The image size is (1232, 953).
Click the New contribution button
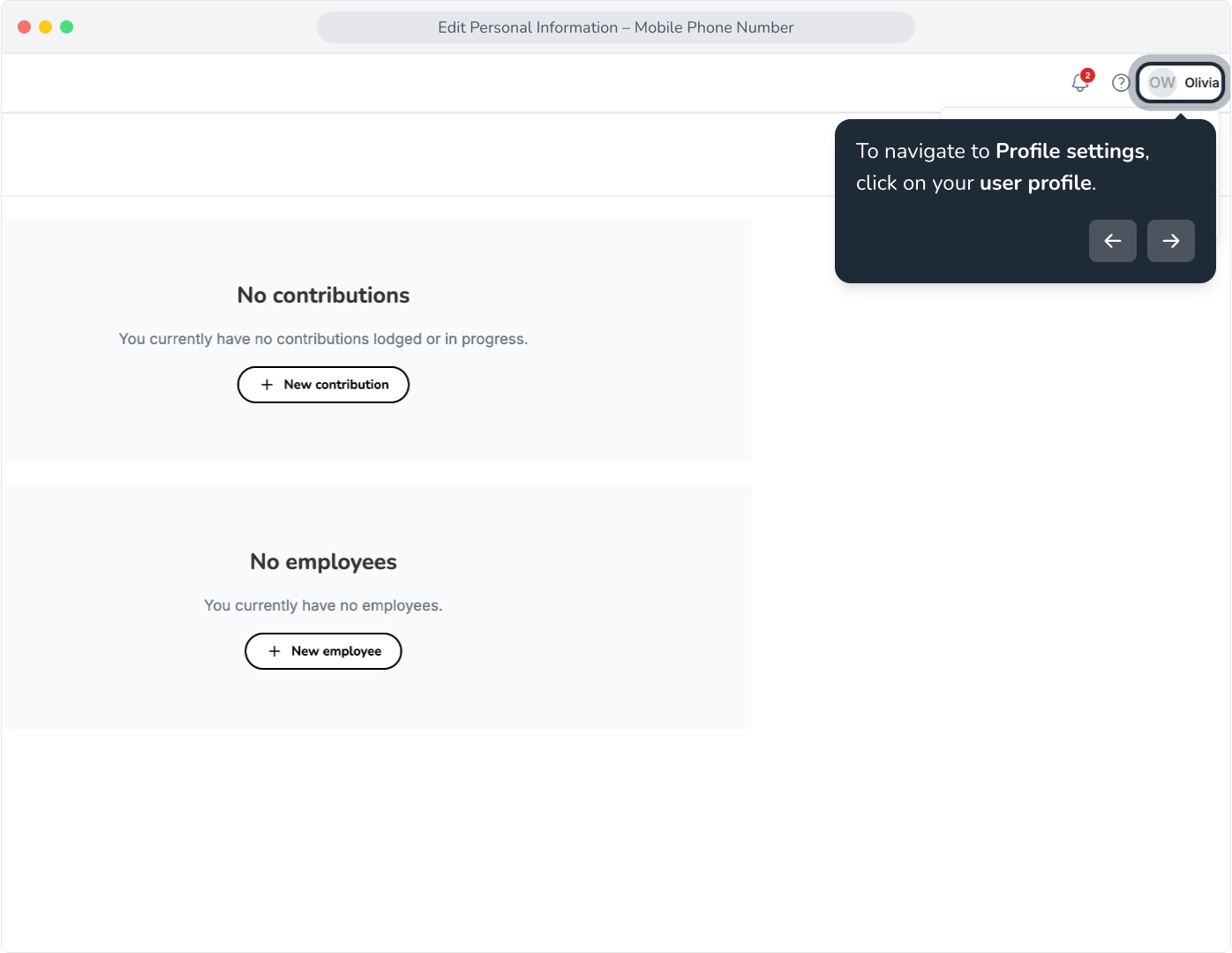point(323,385)
